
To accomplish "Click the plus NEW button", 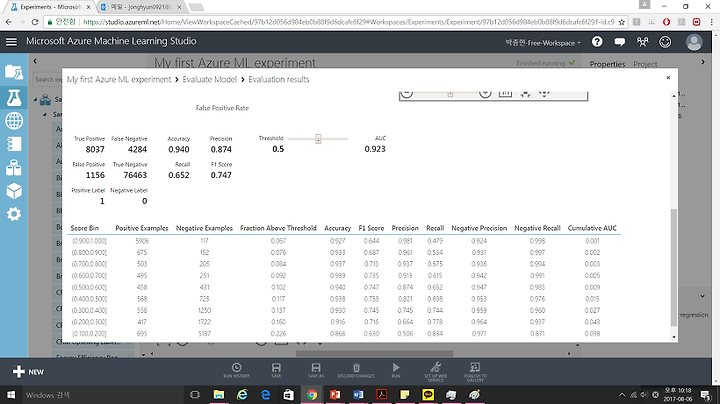I will click(28, 371).
